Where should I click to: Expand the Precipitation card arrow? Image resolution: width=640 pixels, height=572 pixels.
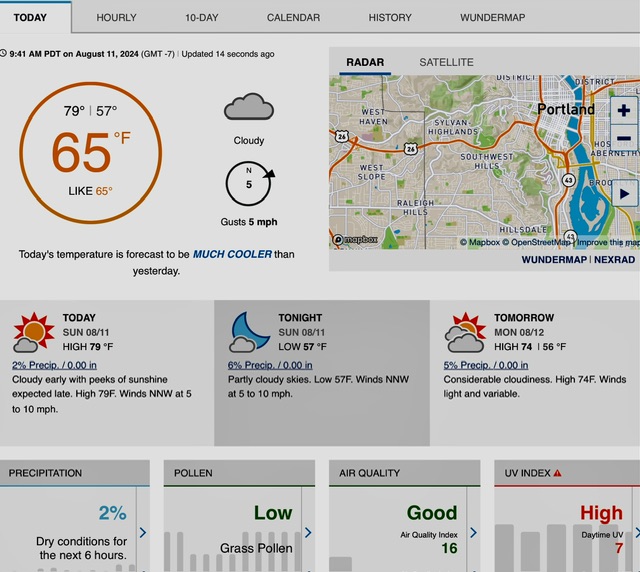(143, 533)
